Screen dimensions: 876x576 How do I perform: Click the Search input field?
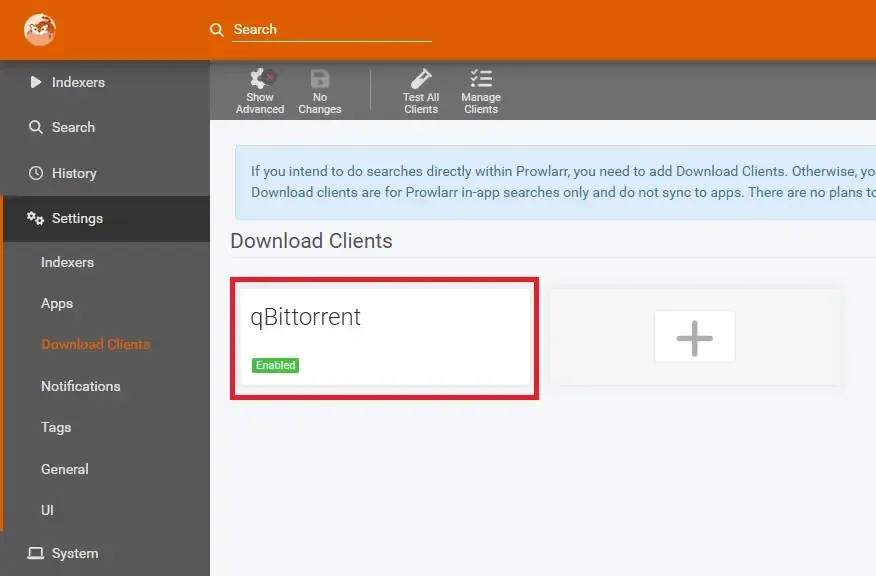330,29
